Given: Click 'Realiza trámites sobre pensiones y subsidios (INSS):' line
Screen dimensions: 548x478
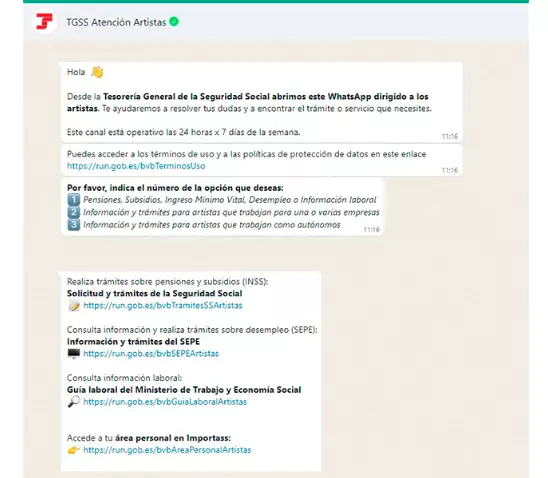Looking at the screenshot, I should pos(167,282).
